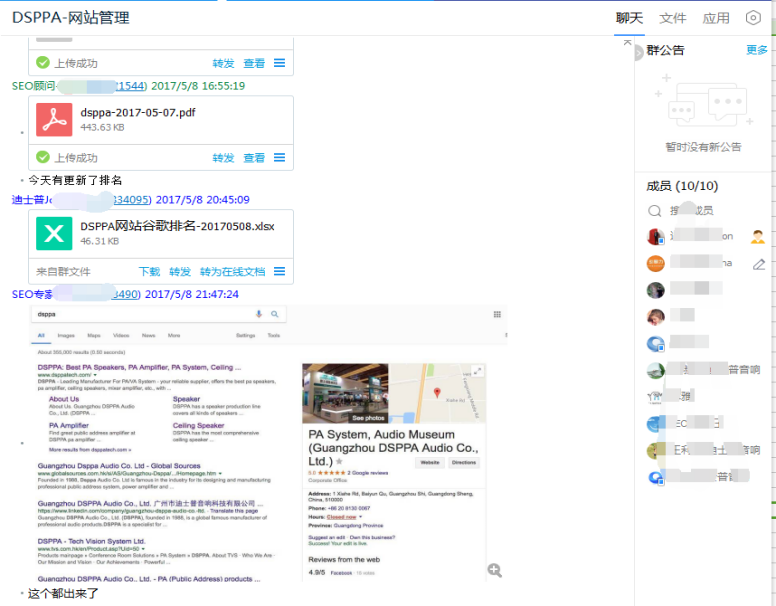
Task: Click 转发 for the xlsx file
Action: click(180, 272)
